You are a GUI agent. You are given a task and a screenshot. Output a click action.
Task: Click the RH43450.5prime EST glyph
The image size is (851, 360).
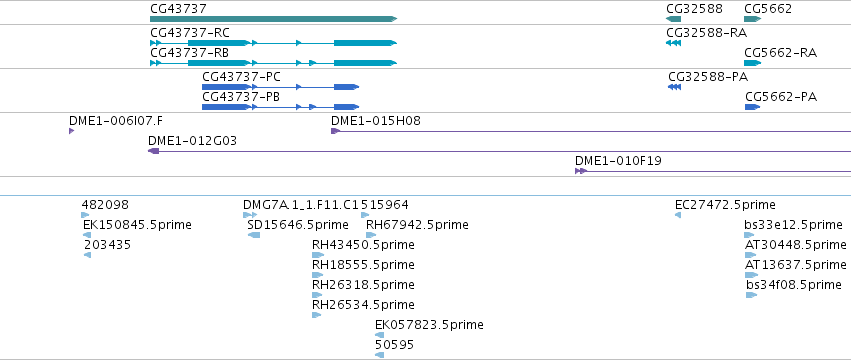tap(317, 255)
